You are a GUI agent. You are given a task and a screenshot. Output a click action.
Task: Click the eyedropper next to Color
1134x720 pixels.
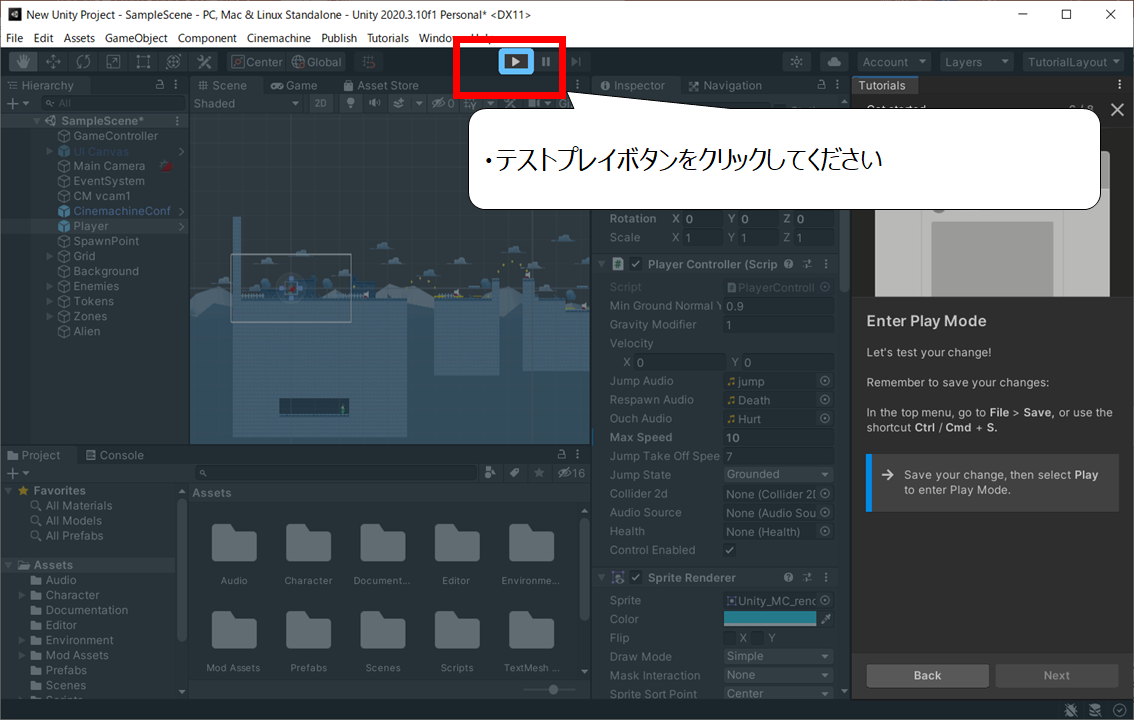tap(826, 619)
